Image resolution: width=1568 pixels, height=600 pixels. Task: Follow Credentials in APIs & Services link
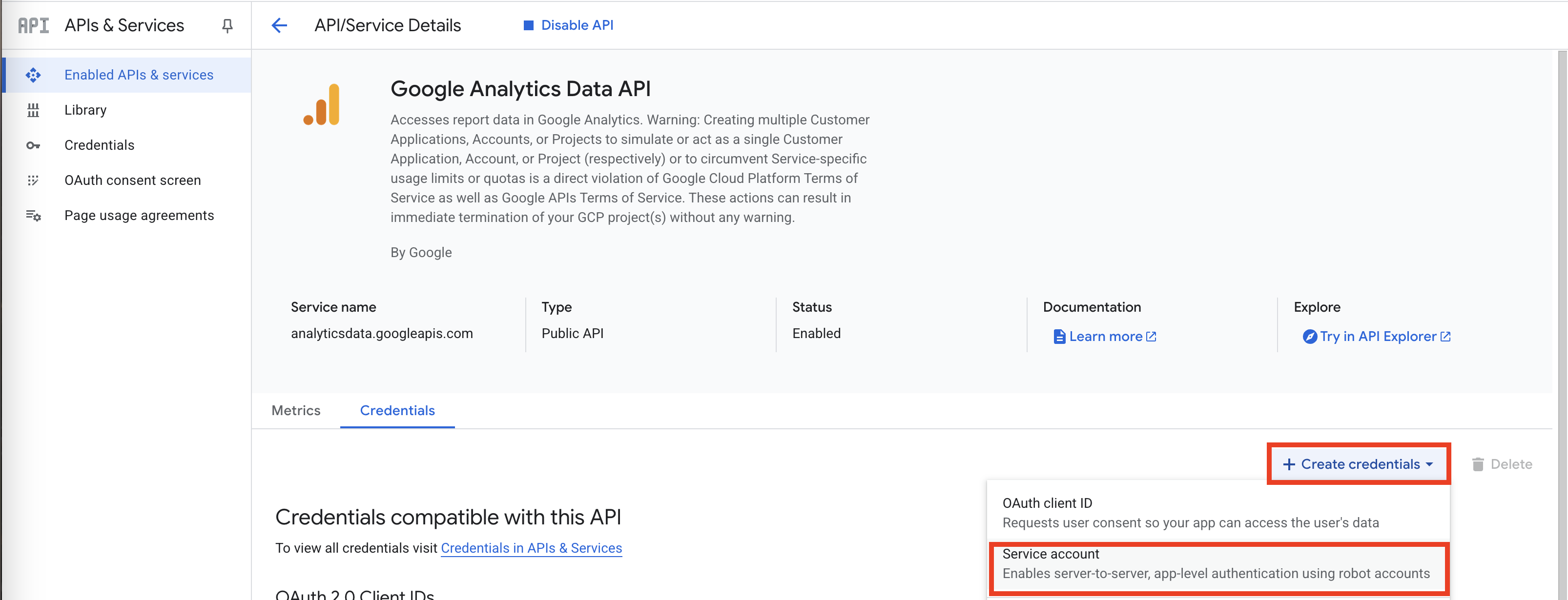(532, 548)
